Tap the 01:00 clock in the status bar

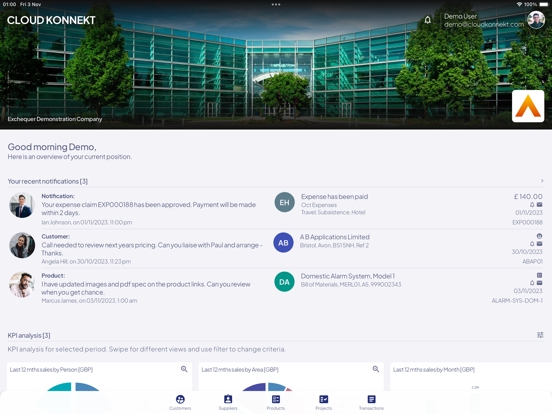coord(9,4)
